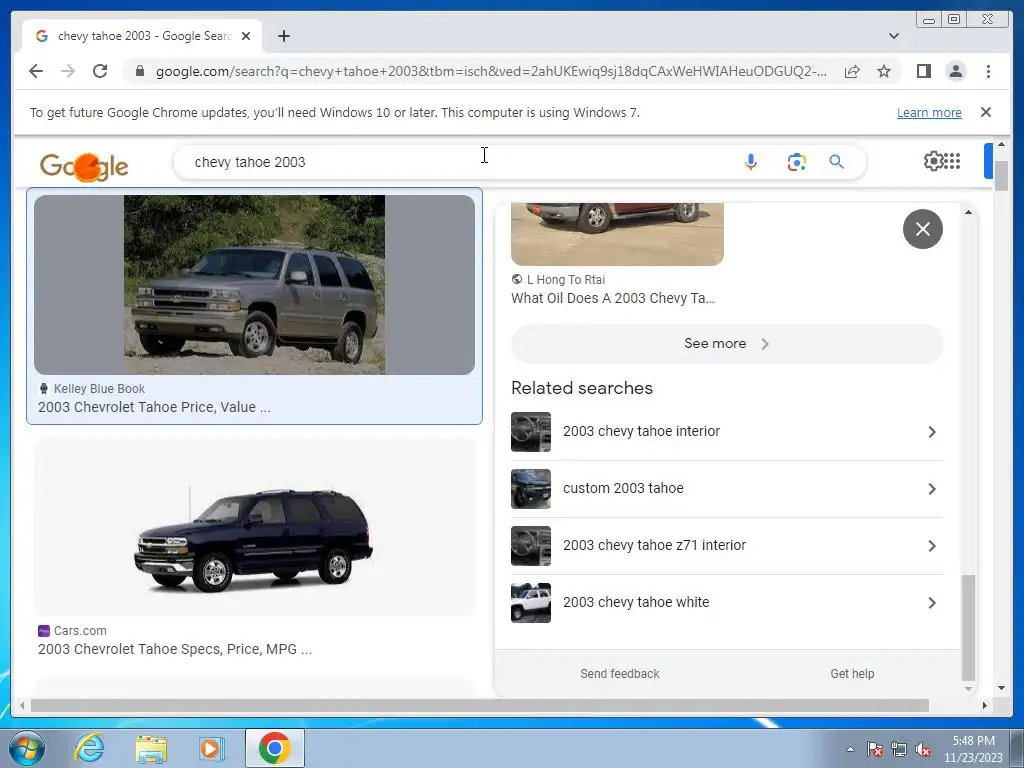Close the image preview panel
This screenshot has width=1024, height=768.
922,229
